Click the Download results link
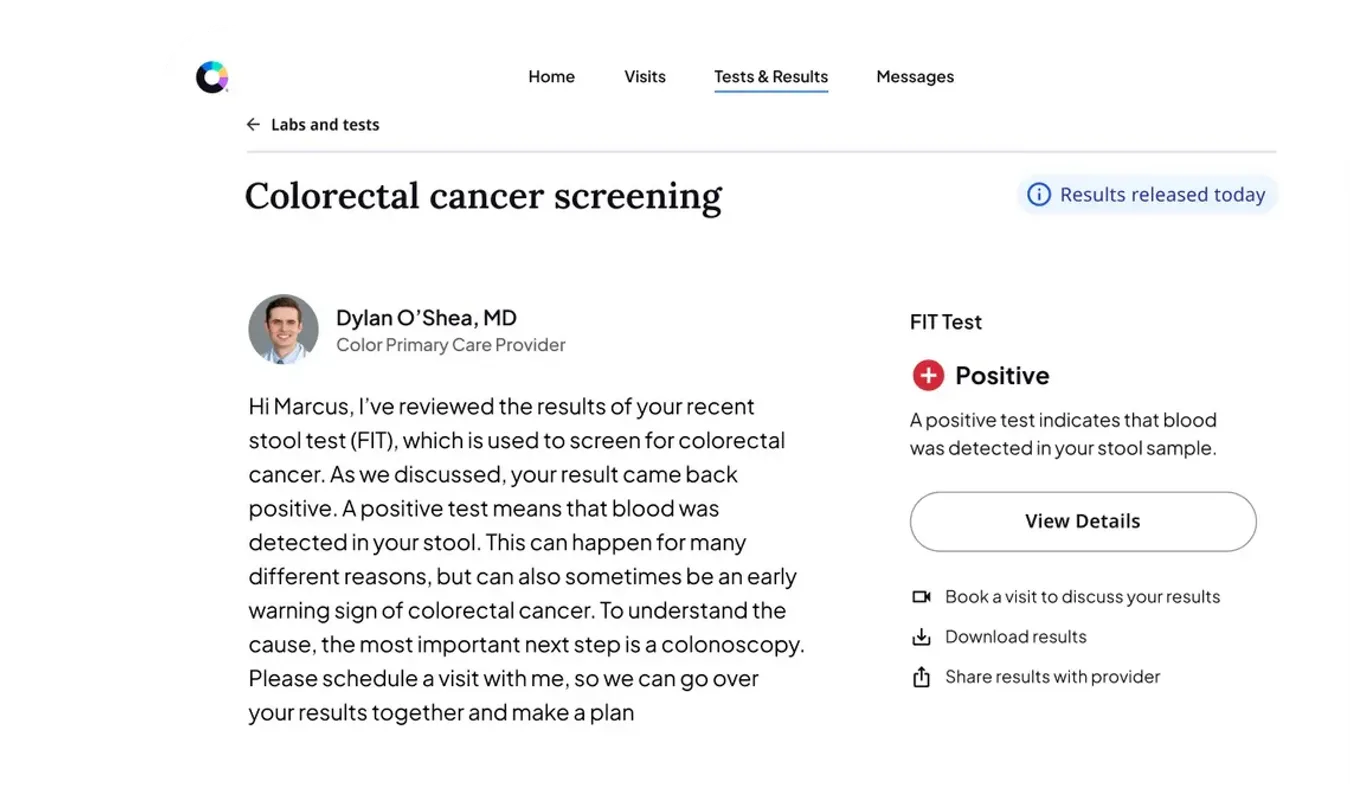 click(1015, 637)
